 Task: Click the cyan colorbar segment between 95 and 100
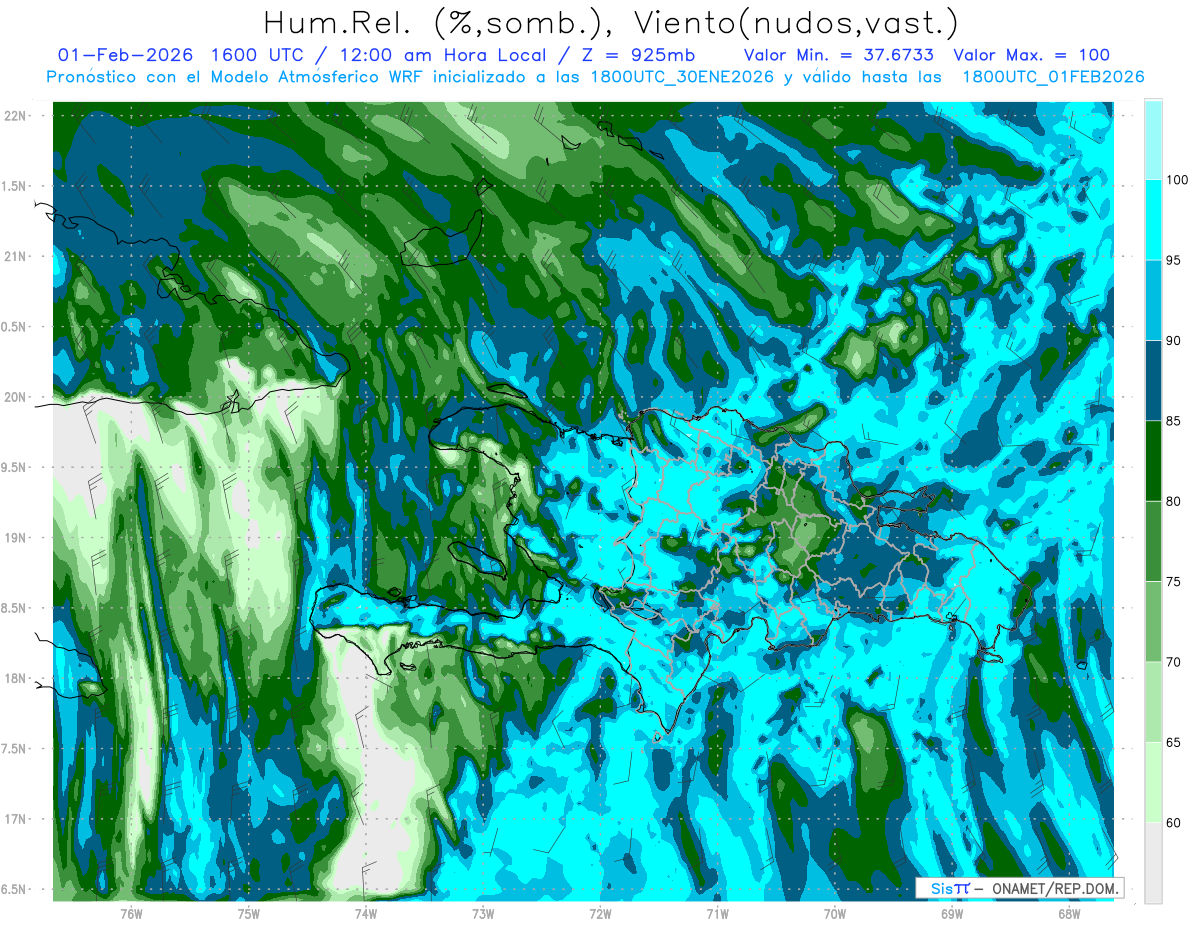(1153, 220)
